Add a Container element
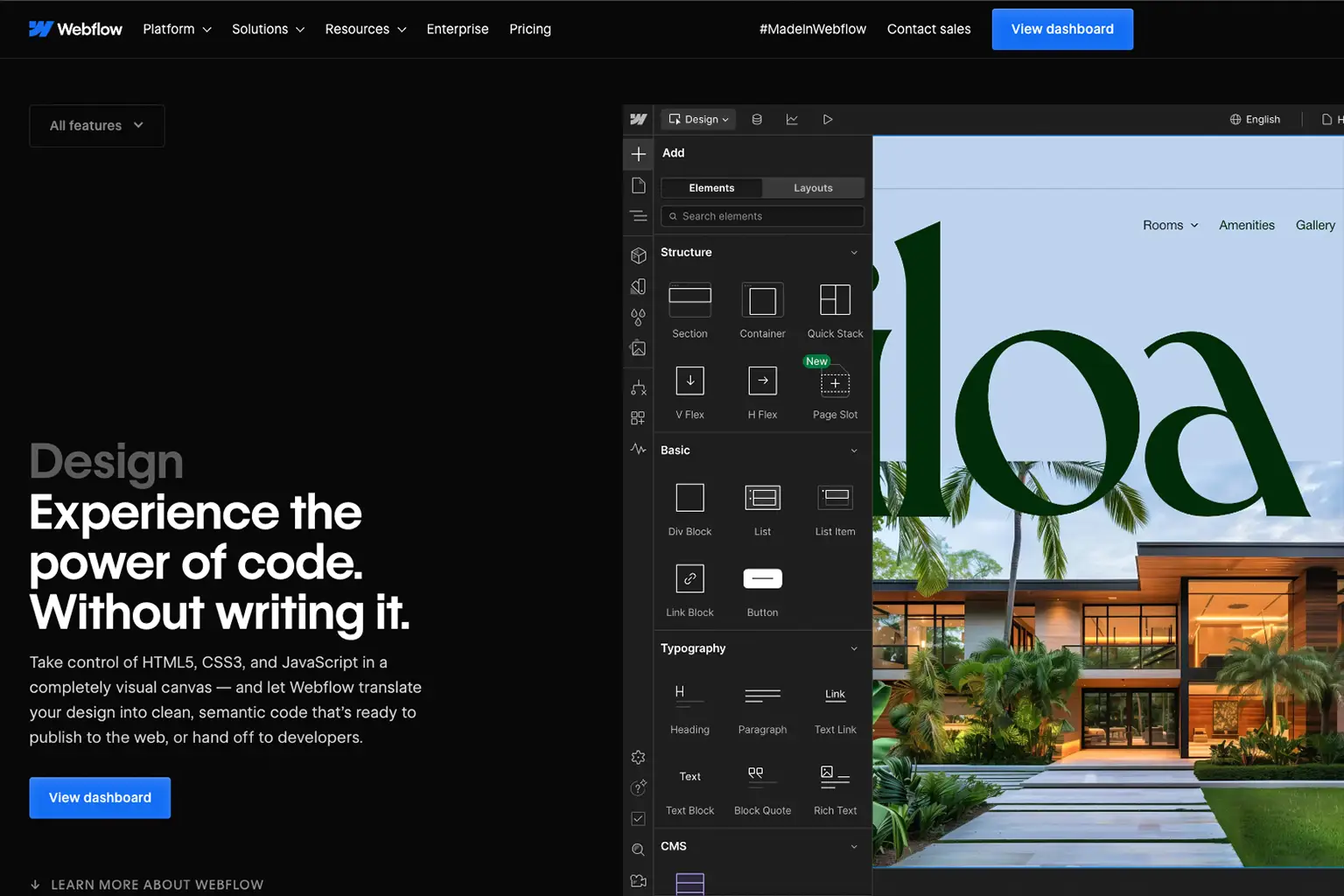The height and width of the screenshot is (896, 1344). pyautogui.click(x=762, y=311)
